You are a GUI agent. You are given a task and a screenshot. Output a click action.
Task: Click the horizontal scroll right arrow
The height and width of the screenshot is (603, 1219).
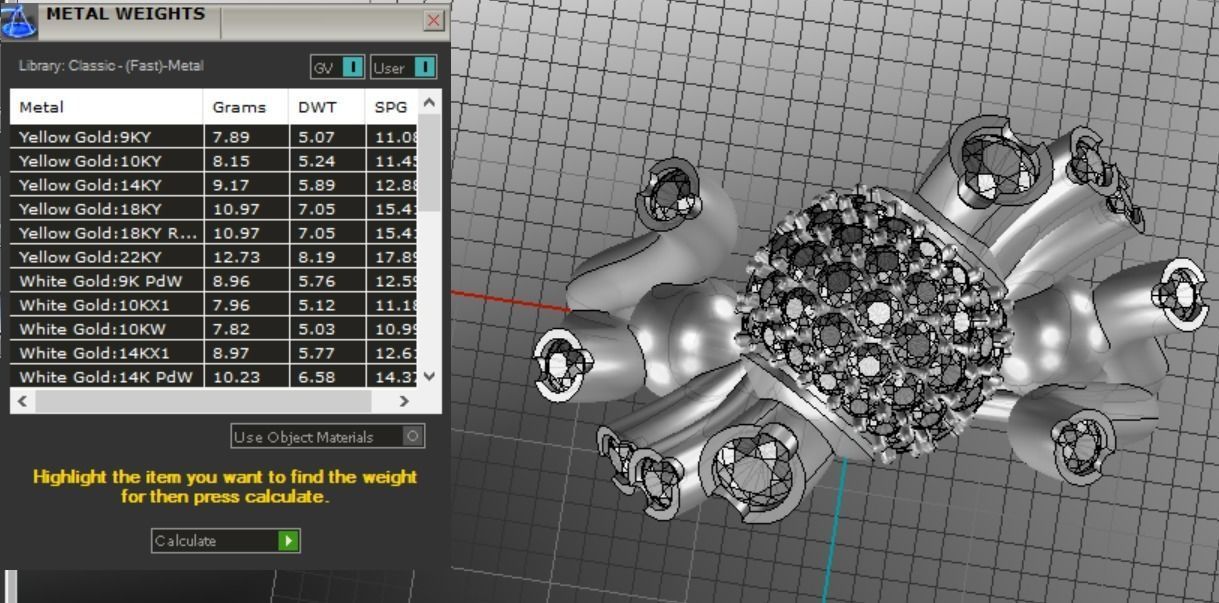click(x=404, y=401)
